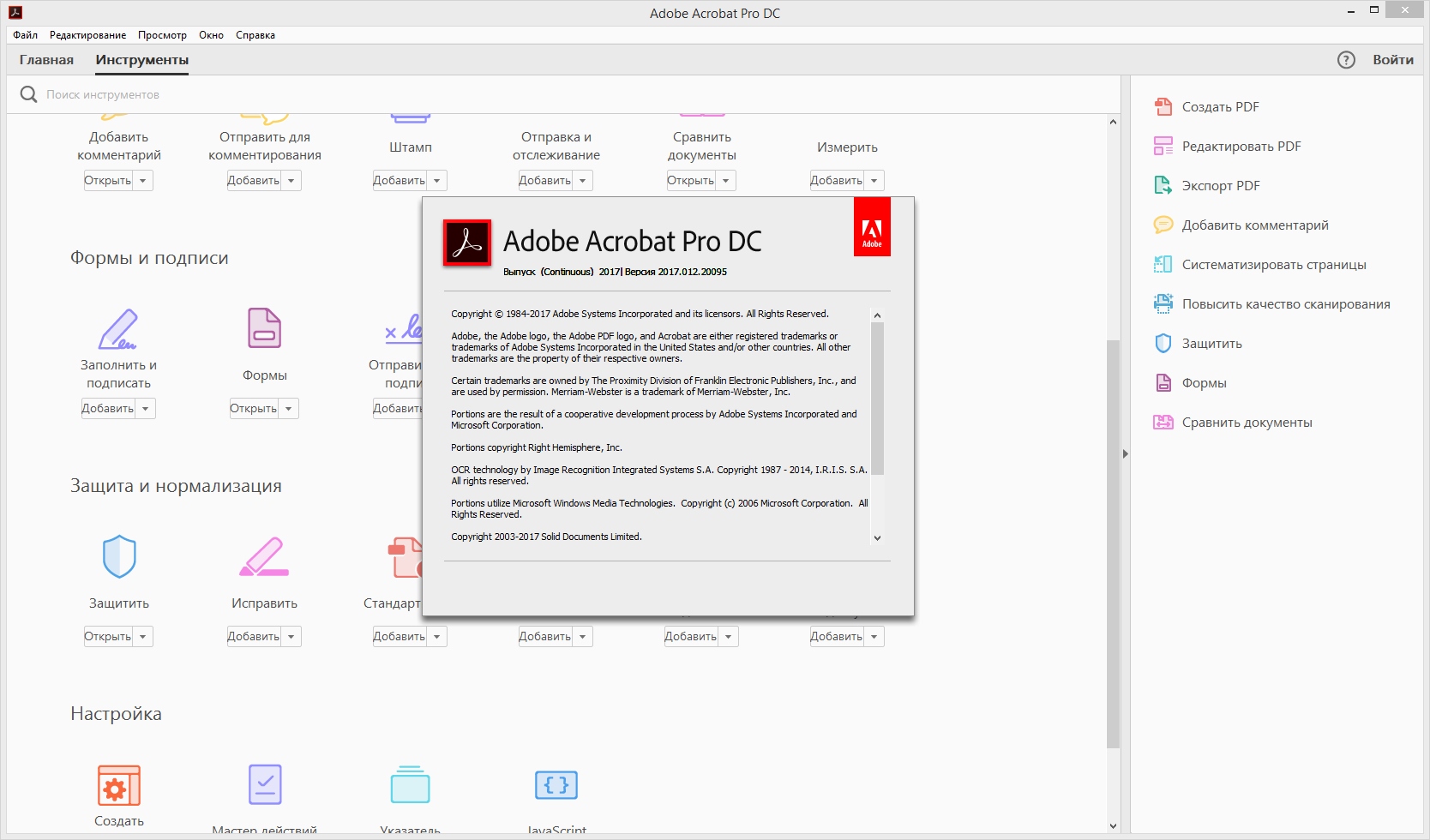Click Compare Documents icon in sidebar
Screen dimensions: 1430x840
(1163, 423)
